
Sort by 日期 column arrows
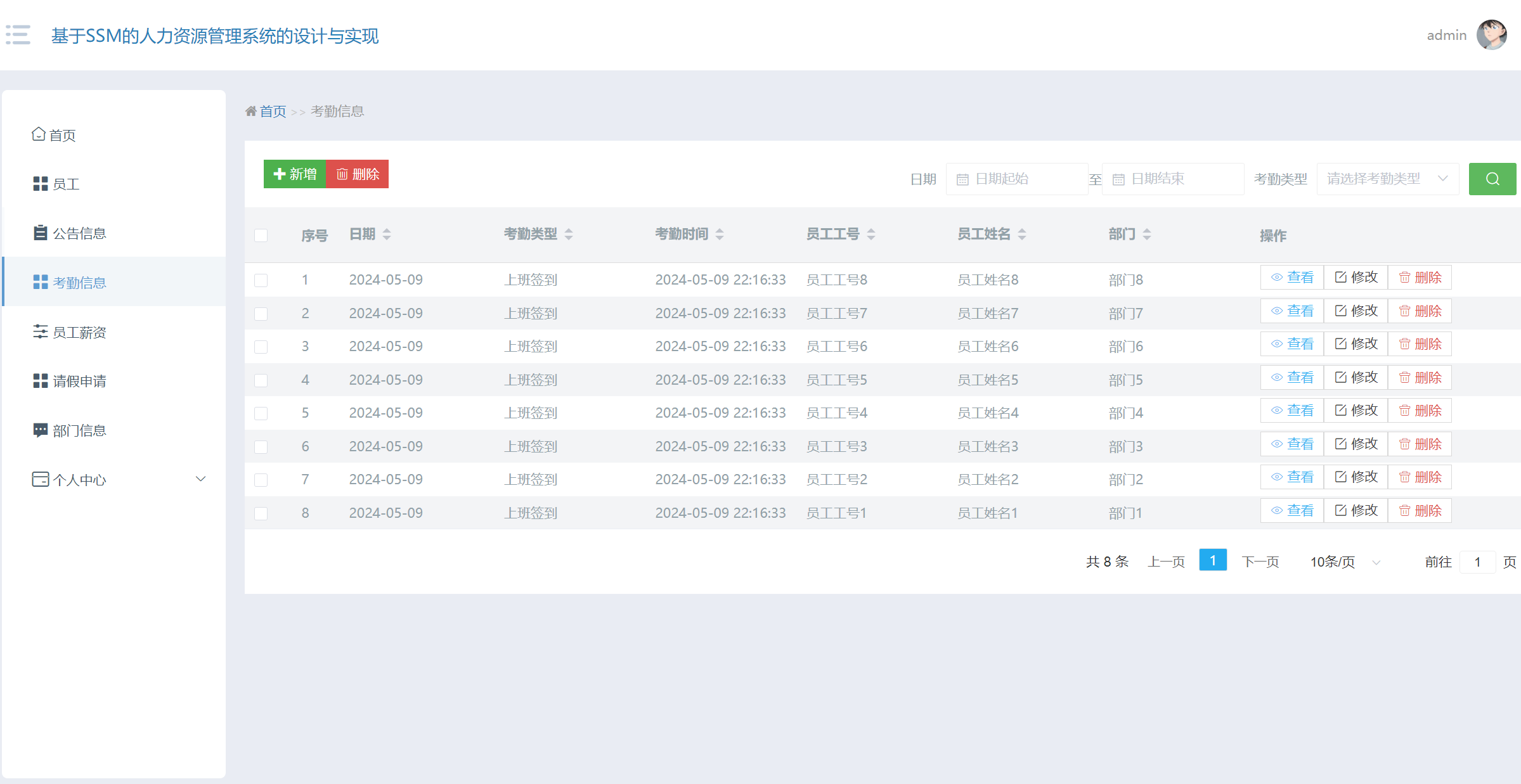[387, 235]
